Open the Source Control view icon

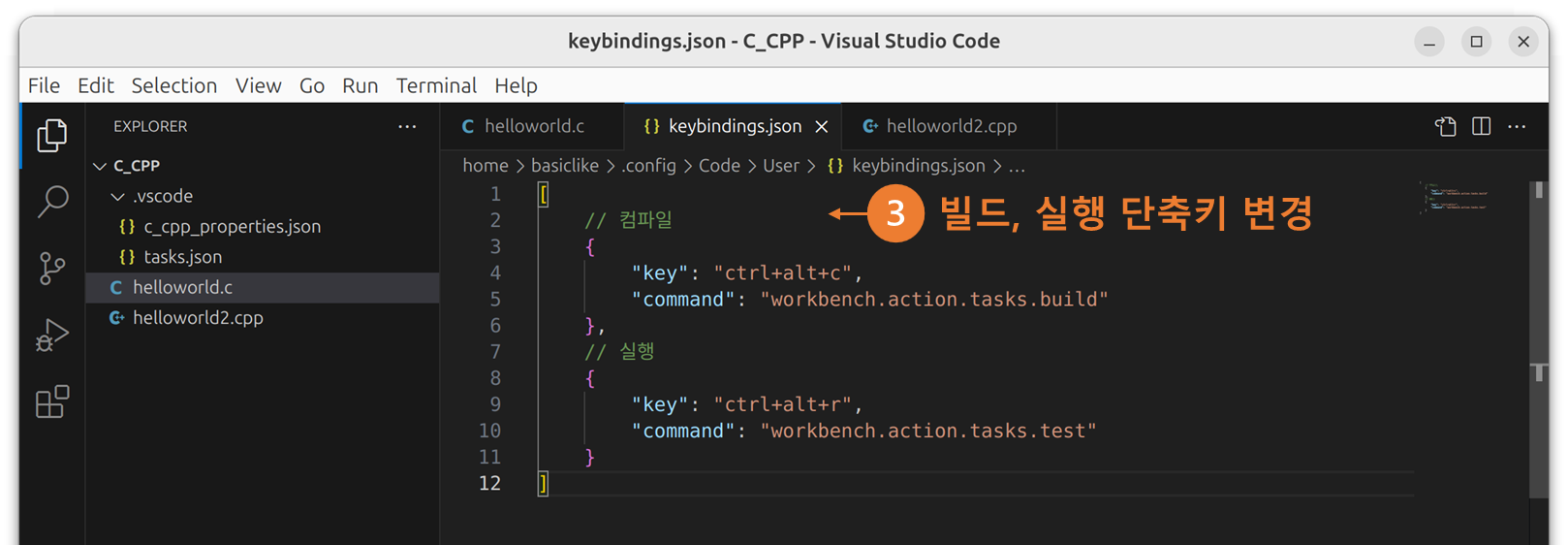point(52,269)
